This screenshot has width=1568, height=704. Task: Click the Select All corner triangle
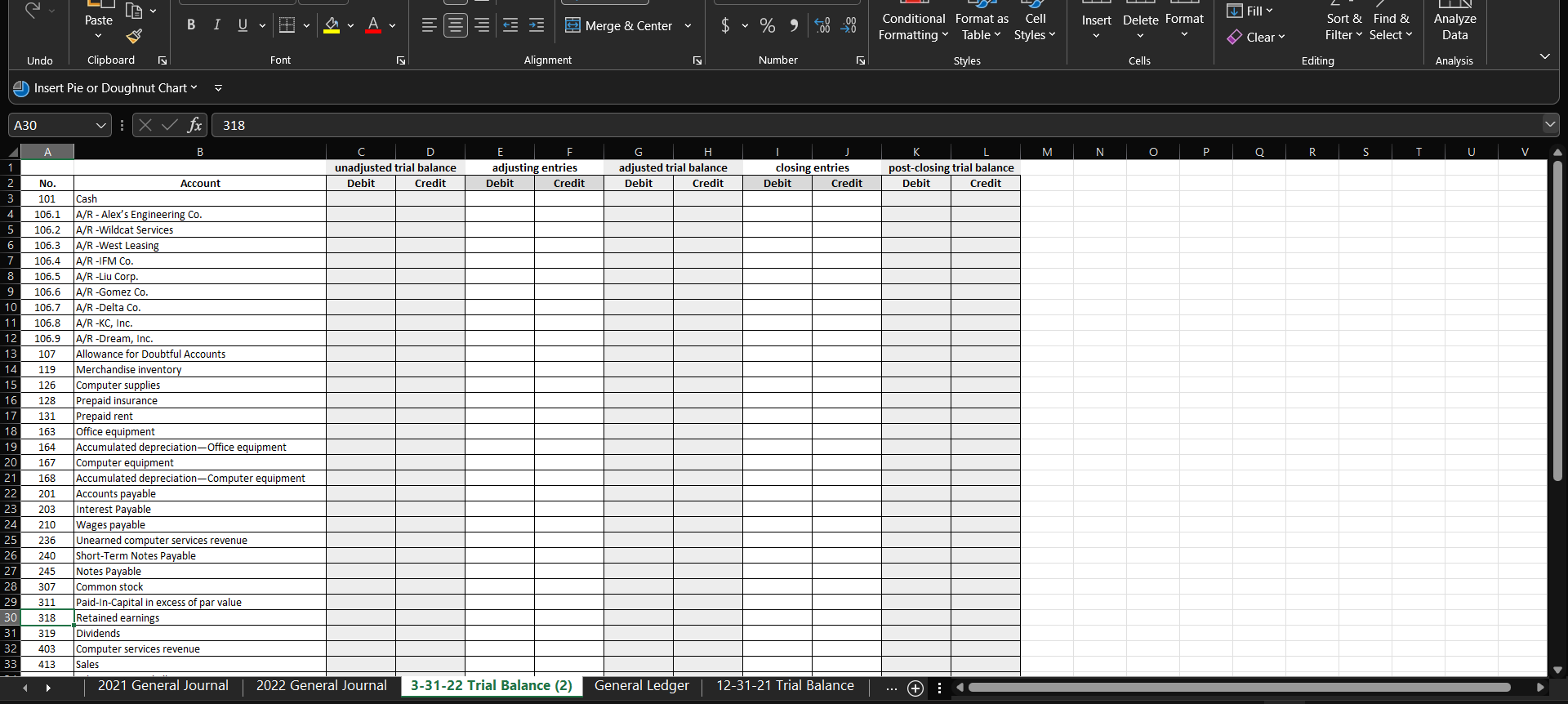tap(13, 152)
